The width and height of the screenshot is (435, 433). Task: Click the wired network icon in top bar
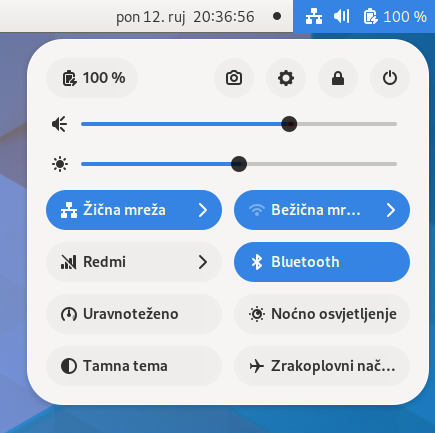[x=314, y=16]
